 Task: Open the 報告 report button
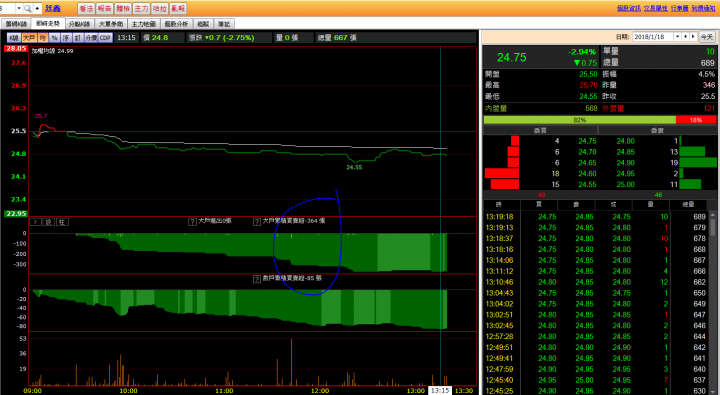click(x=104, y=8)
